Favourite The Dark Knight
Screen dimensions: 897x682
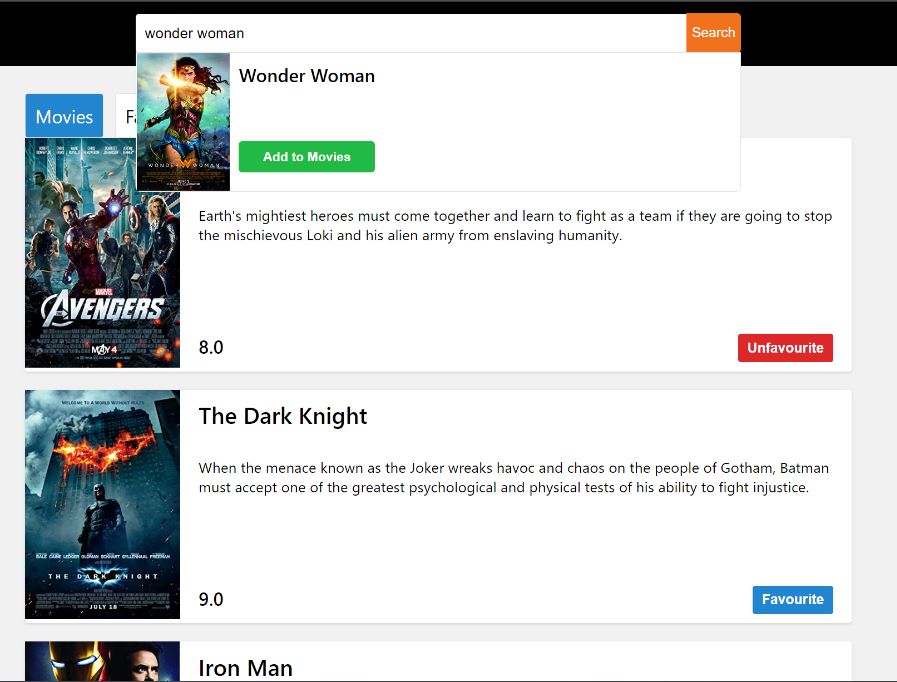[792, 600]
